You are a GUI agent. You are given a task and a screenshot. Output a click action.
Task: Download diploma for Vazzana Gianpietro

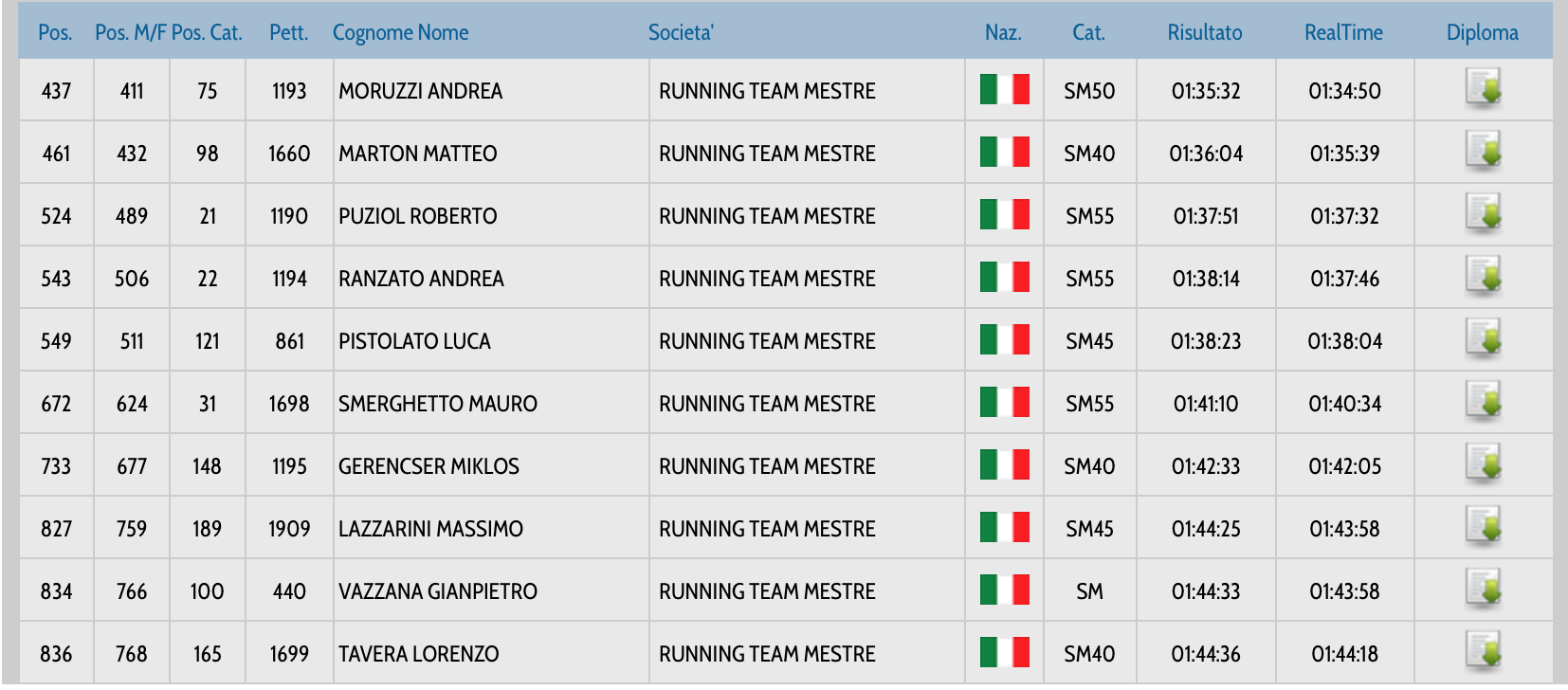[x=1483, y=590]
